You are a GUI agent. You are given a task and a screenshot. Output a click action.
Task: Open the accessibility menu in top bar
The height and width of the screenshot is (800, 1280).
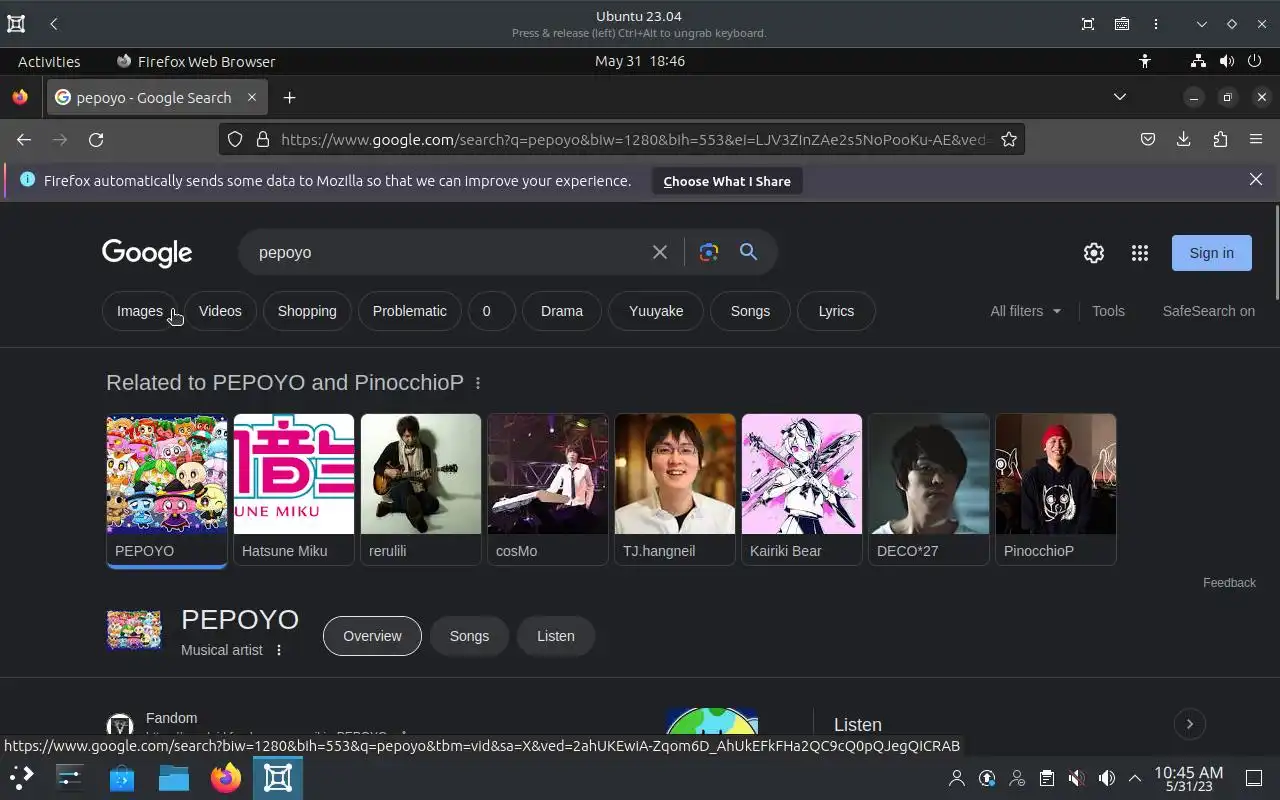coord(1145,61)
